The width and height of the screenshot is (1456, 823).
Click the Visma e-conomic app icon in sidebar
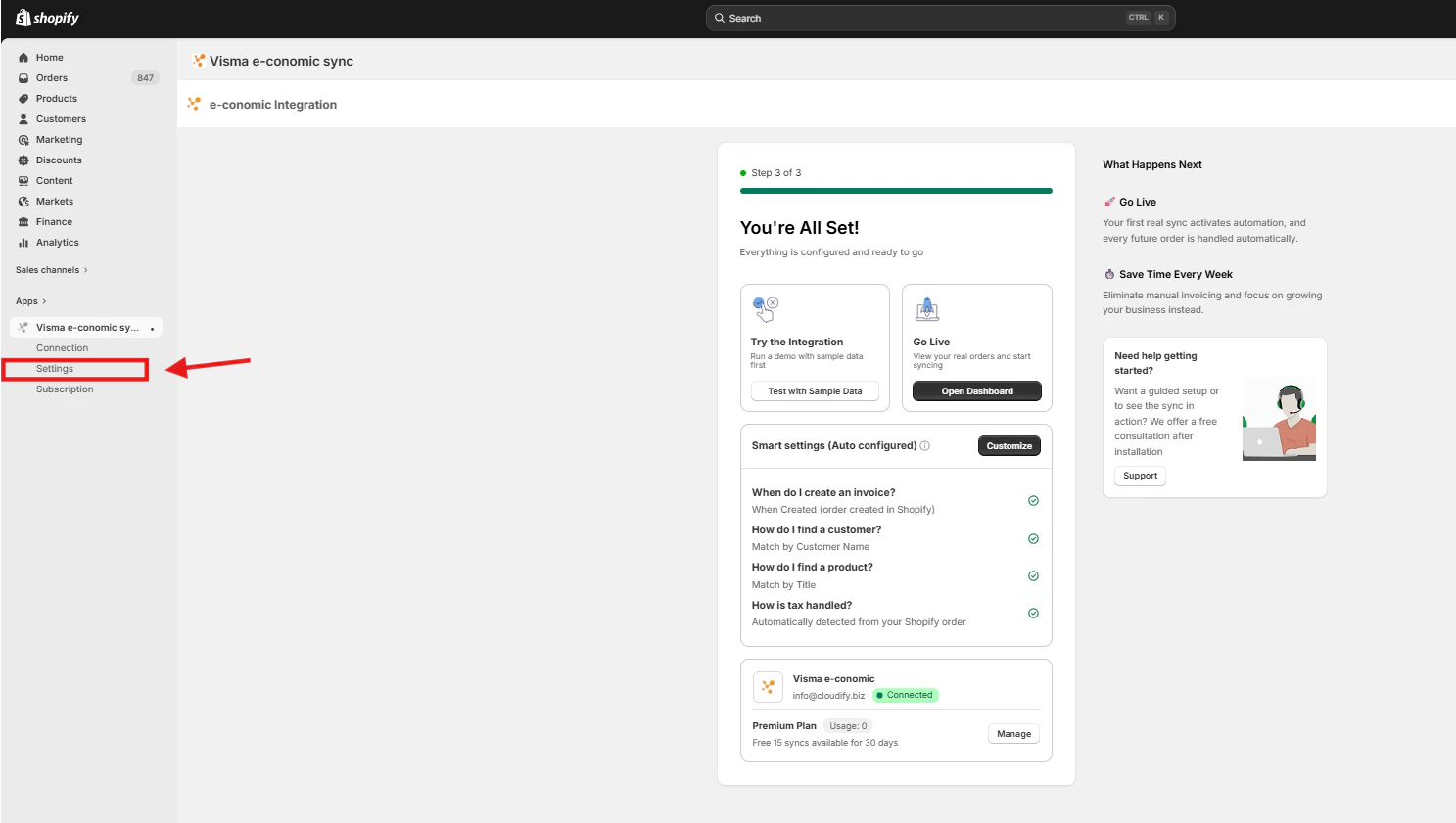[x=23, y=328]
